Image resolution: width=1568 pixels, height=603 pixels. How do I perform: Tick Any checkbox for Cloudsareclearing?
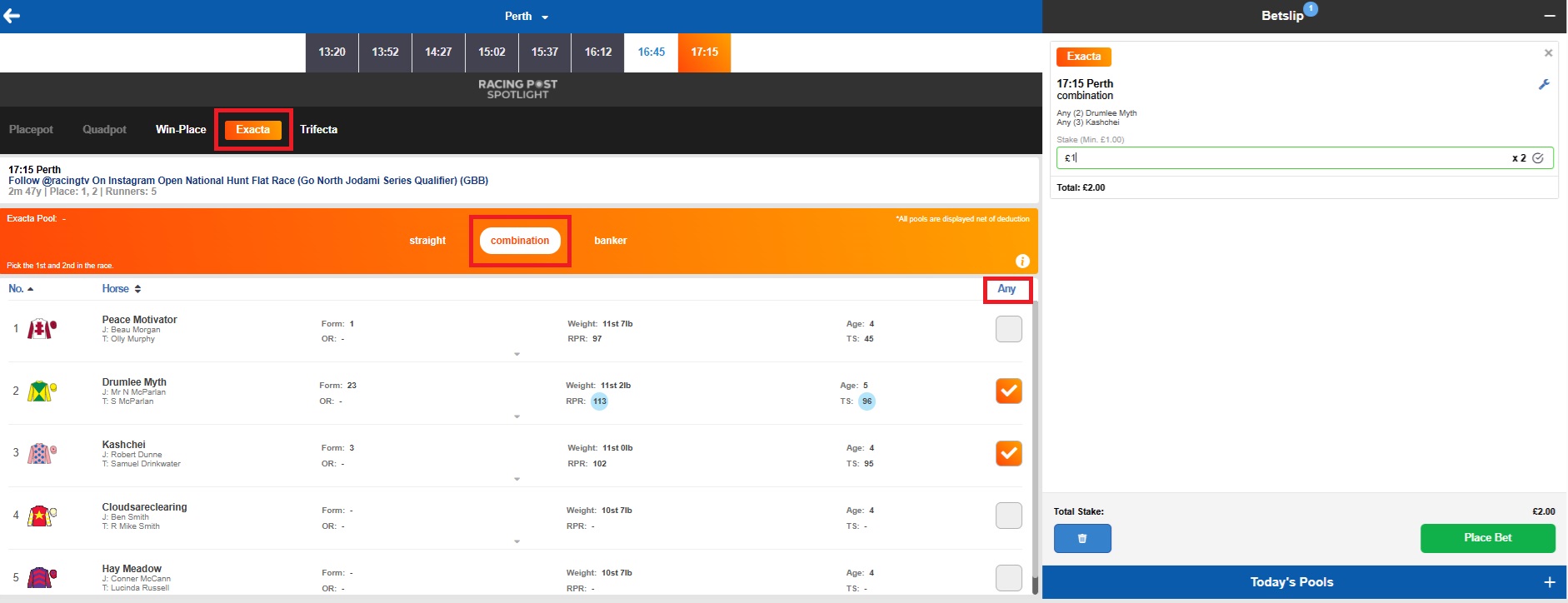tap(1009, 516)
